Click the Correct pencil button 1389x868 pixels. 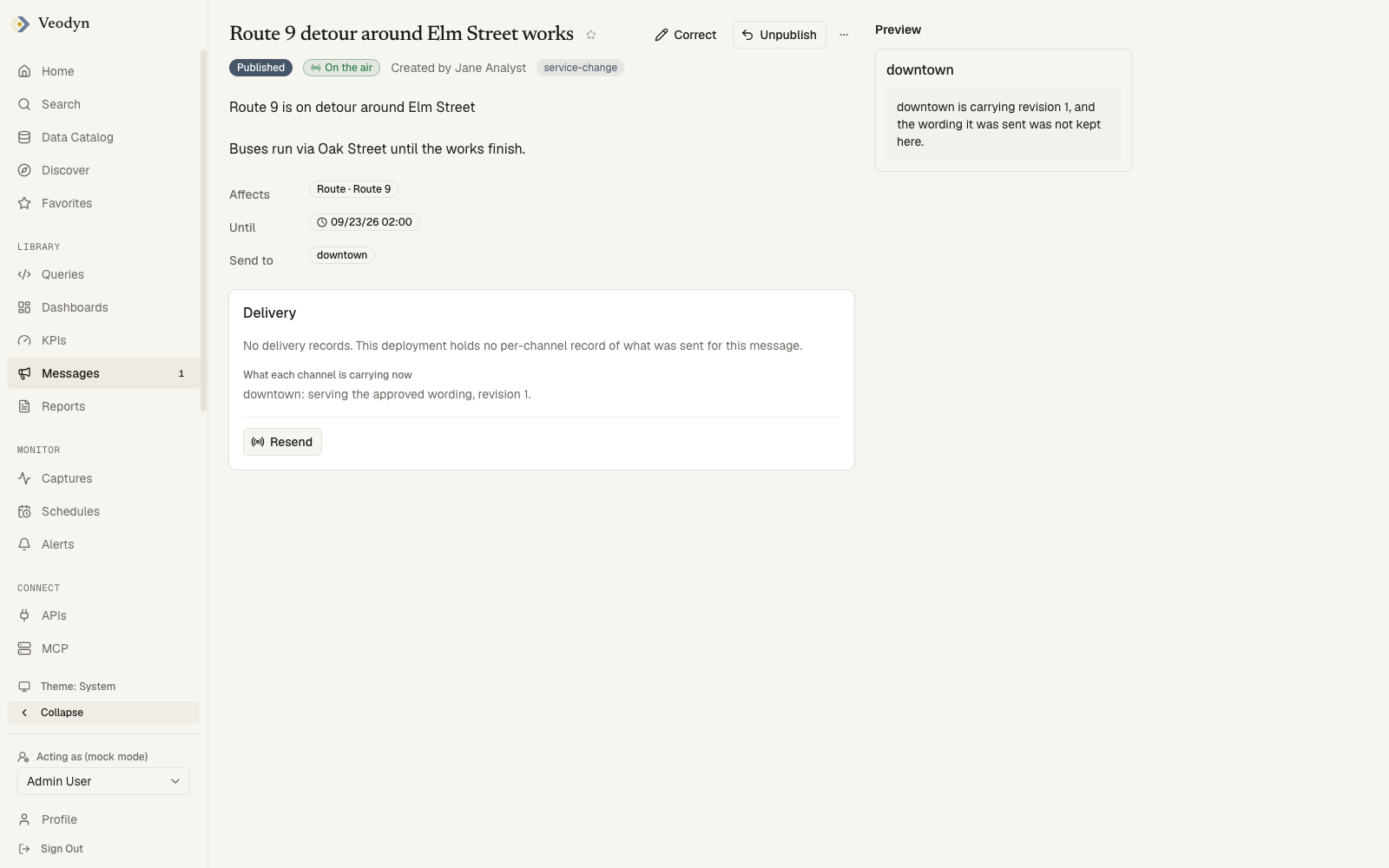(x=686, y=35)
